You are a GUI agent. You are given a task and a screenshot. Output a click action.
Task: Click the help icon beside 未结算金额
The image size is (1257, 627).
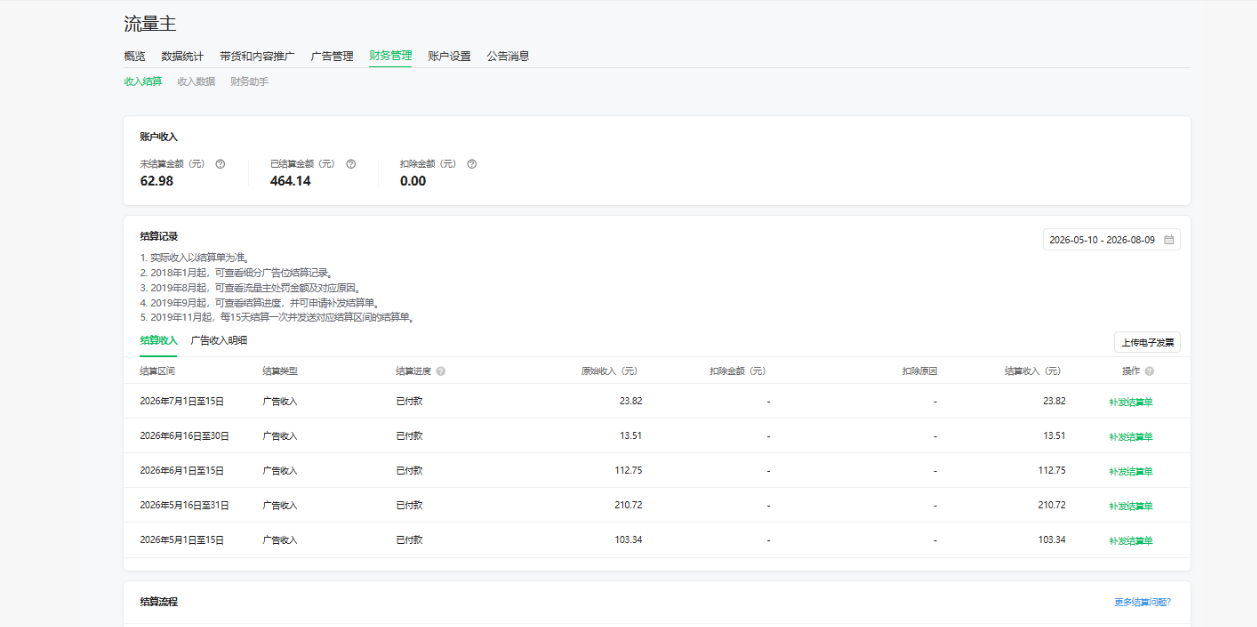pyautogui.click(x=220, y=164)
